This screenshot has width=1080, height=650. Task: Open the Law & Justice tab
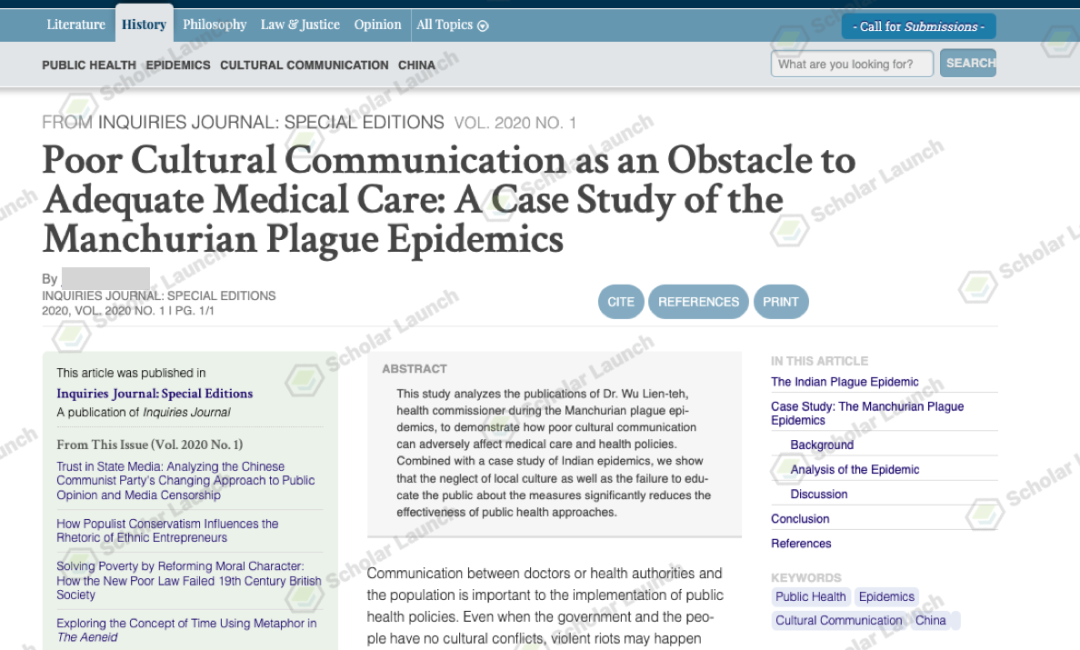click(x=300, y=25)
